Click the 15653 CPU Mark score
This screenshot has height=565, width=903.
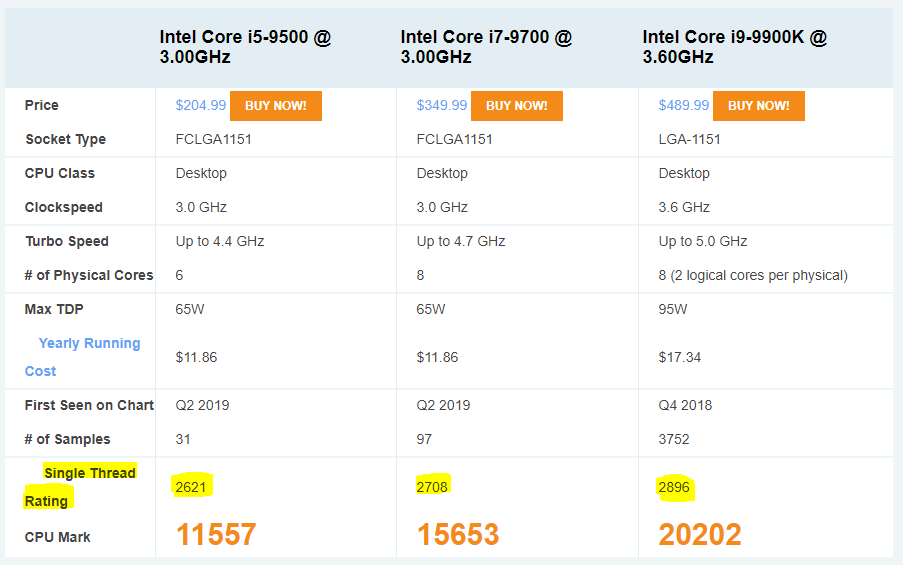(458, 535)
